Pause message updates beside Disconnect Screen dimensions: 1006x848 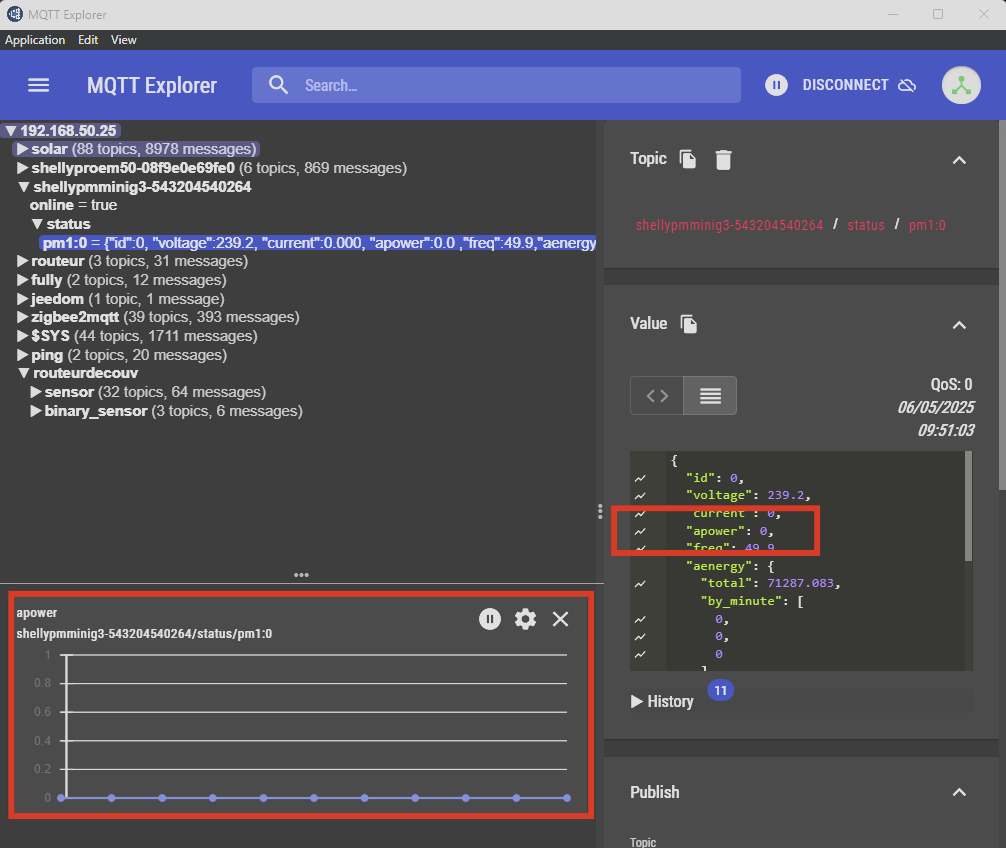(776, 85)
